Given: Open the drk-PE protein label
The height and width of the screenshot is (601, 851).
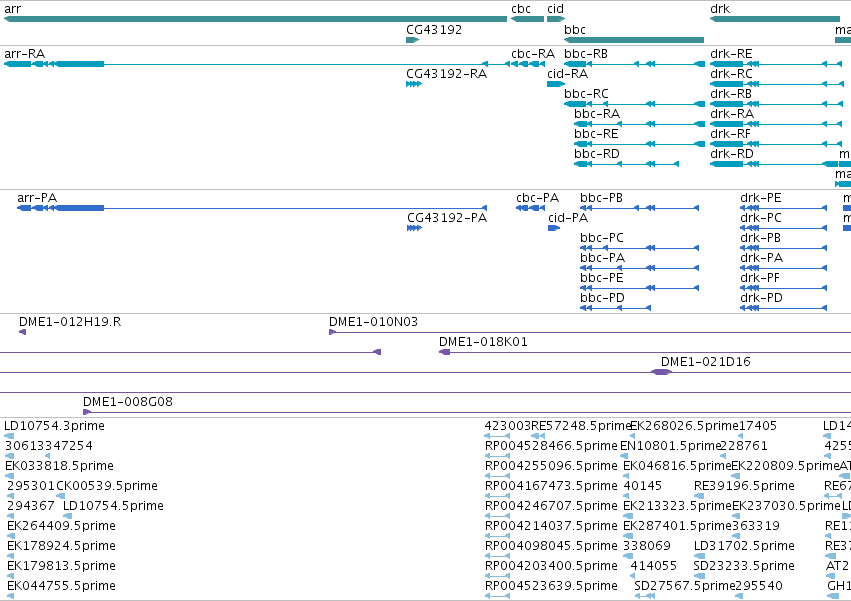Looking at the screenshot, I should click(x=761, y=198).
